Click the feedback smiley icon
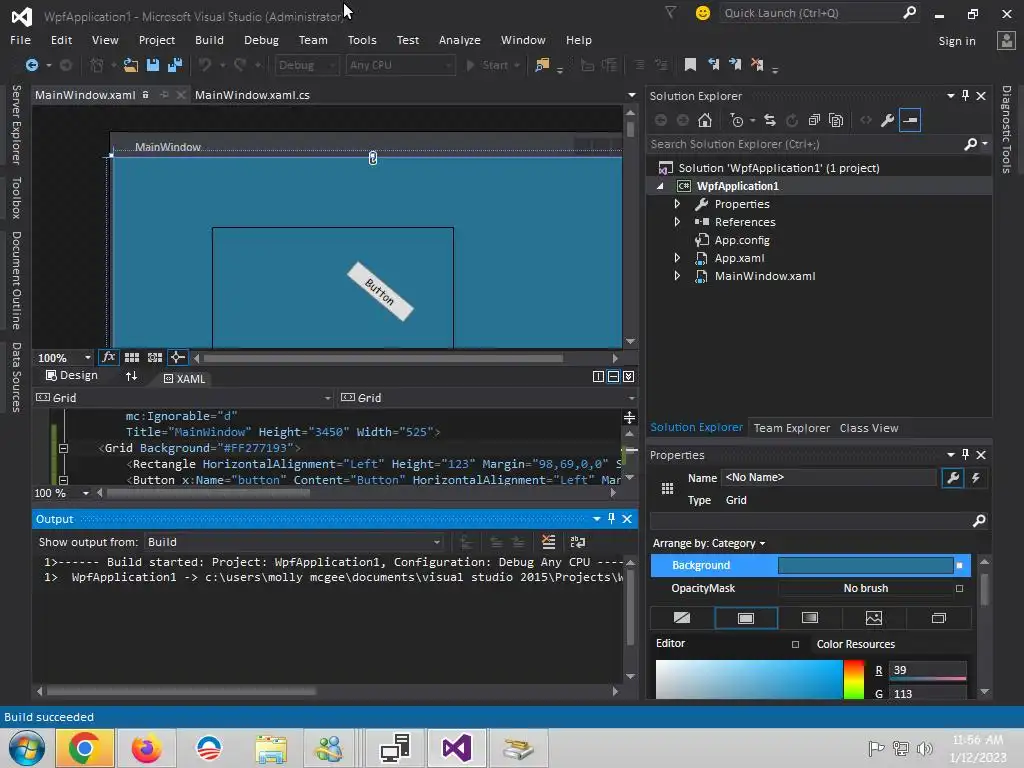This screenshot has width=1024, height=768. pos(703,13)
